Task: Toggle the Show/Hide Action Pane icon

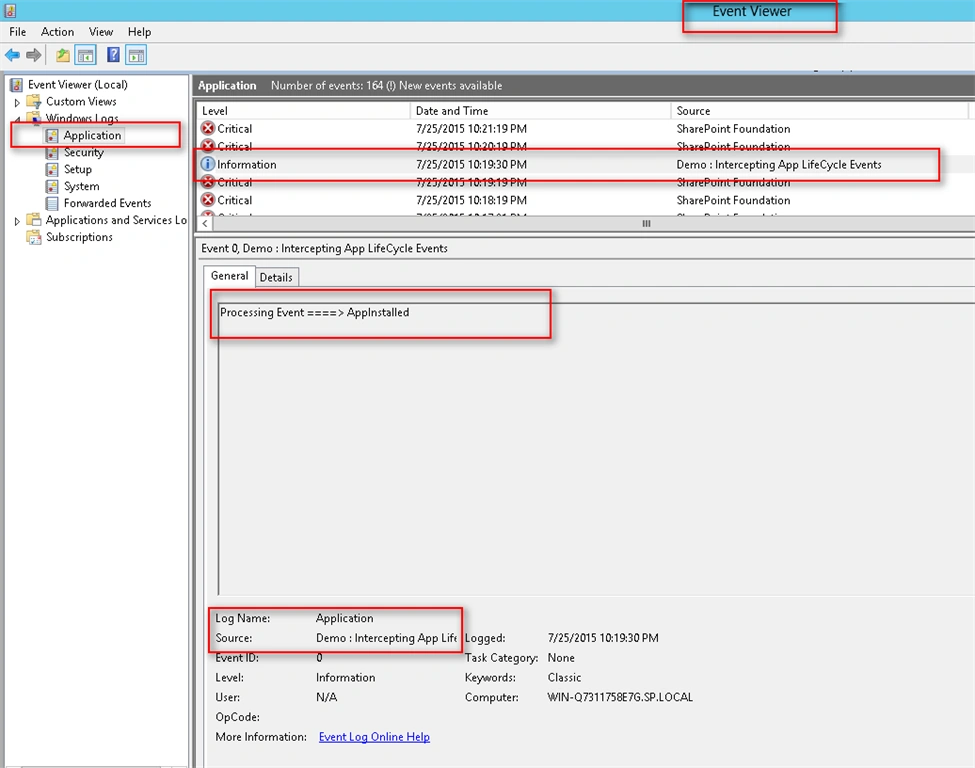Action: coord(136,55)
